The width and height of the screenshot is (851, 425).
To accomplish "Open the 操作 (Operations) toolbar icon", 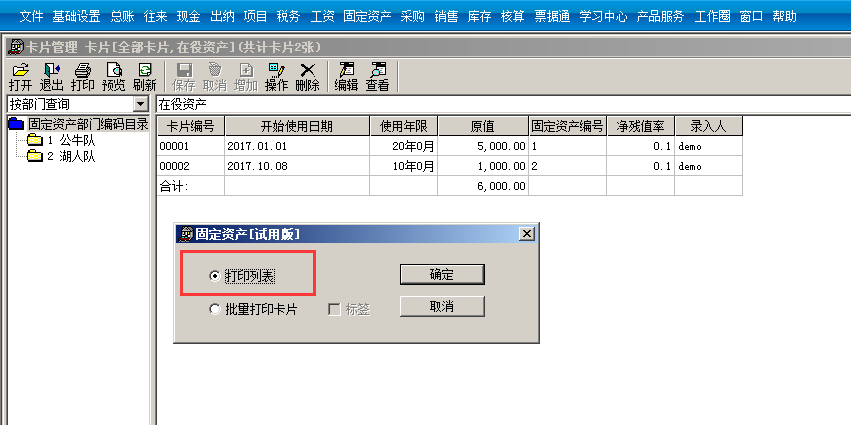I will 276,76.
